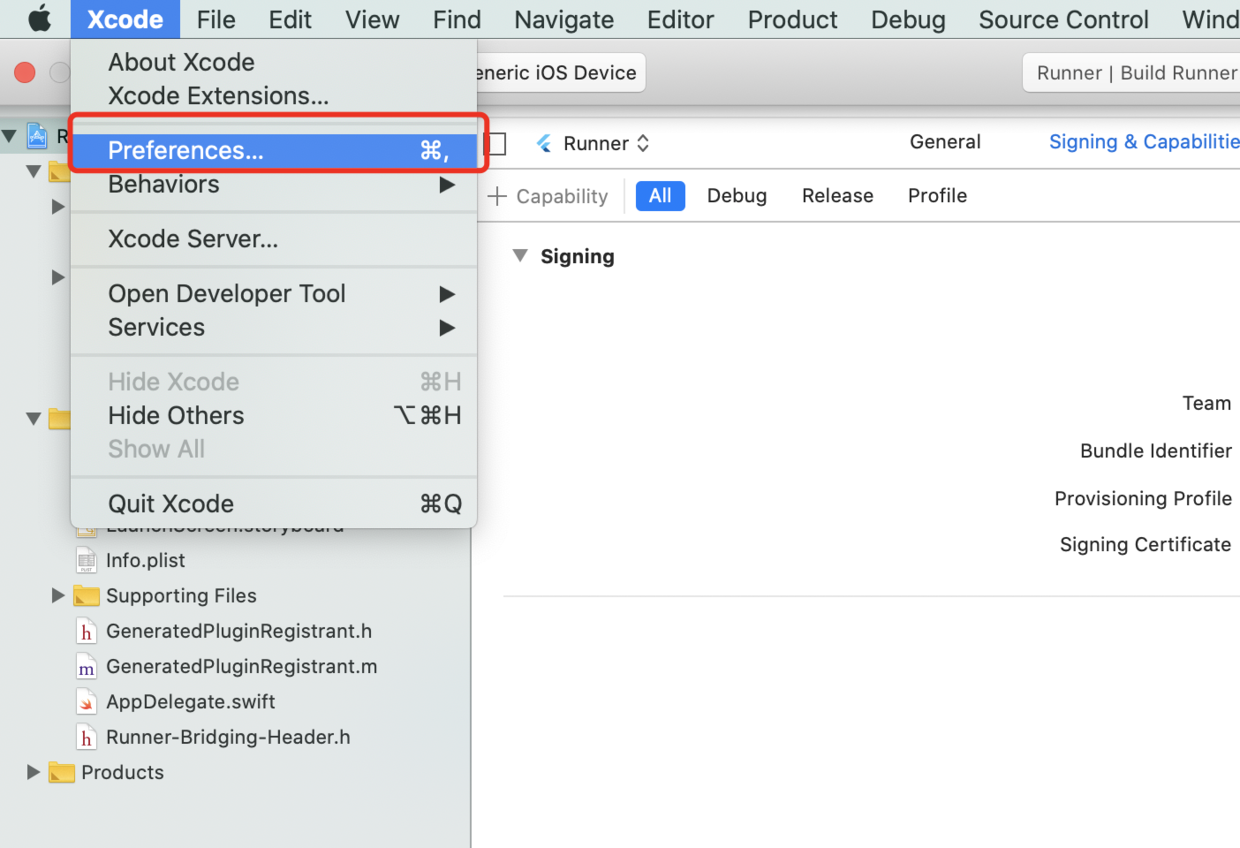Select GeneratedPluginRegistrant.h
Screen dimensions: 1240x848
click(239, 631)
